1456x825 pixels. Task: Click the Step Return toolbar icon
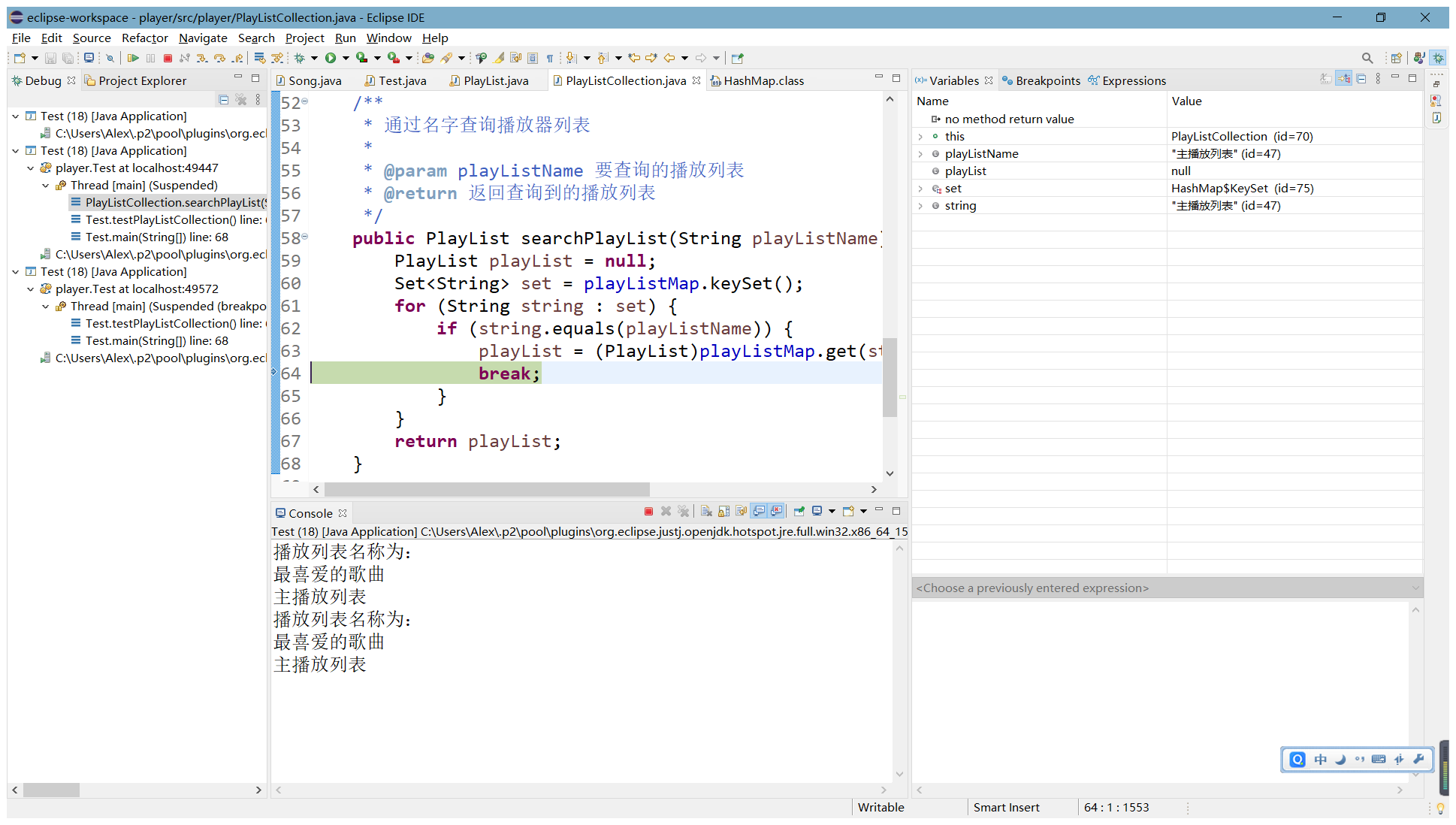(x=237, y=58)
